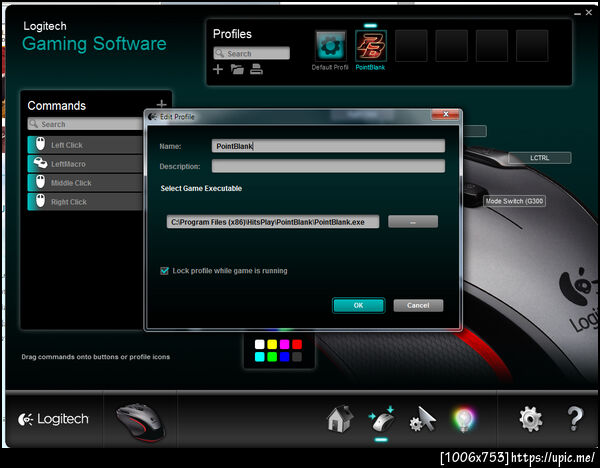Pick the dark gray color swatch

[x=297, y=357]
